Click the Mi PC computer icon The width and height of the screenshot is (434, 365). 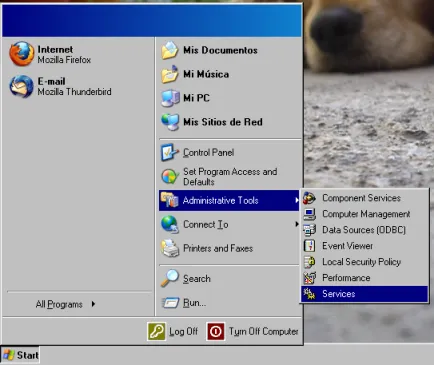tap(170, 98)
